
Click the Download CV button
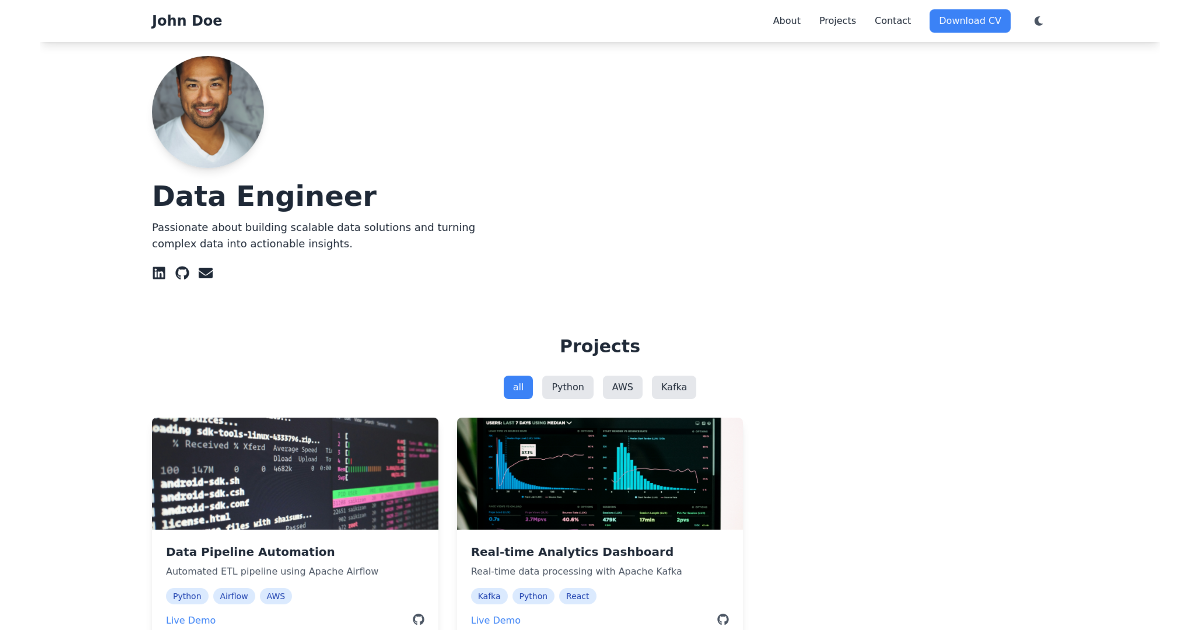click(x=969, y=20)
